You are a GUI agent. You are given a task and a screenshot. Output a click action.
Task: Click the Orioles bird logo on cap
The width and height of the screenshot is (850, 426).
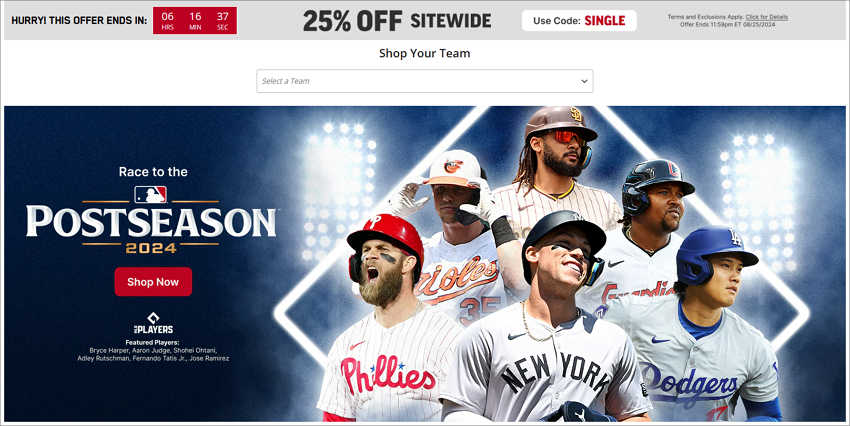pos(453,165)
